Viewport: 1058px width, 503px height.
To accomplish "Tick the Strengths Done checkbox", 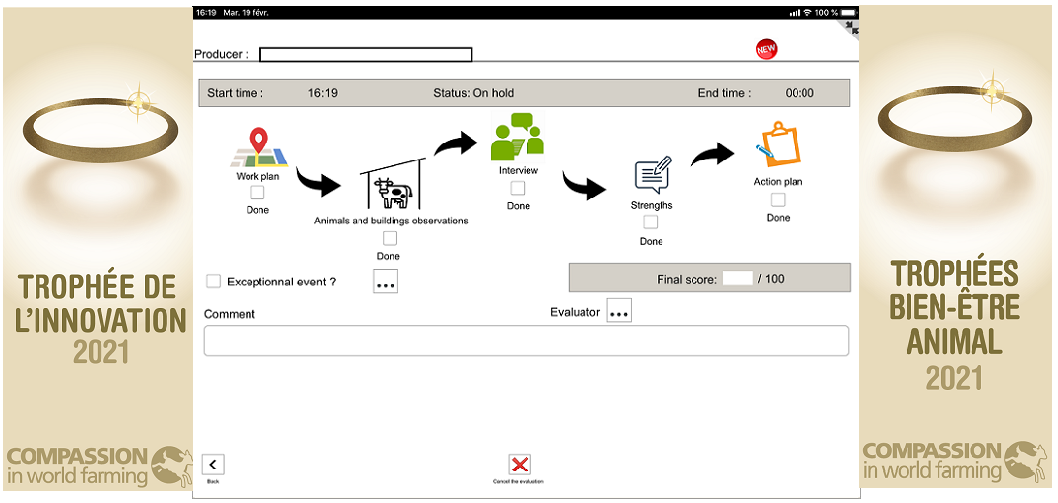I will click(x=650, y=222).
